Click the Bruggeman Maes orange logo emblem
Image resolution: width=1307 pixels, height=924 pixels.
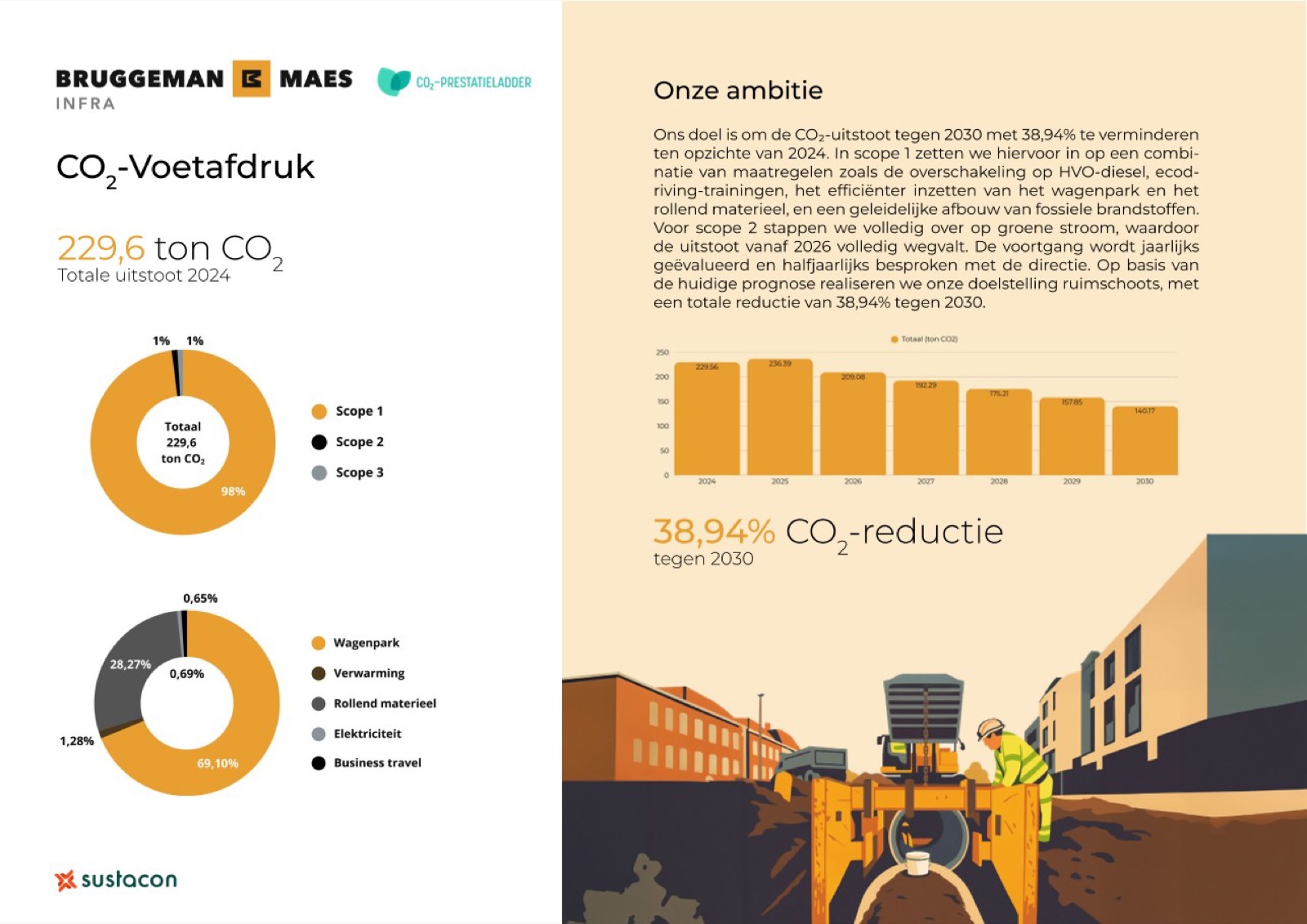(x=251, y=78)
